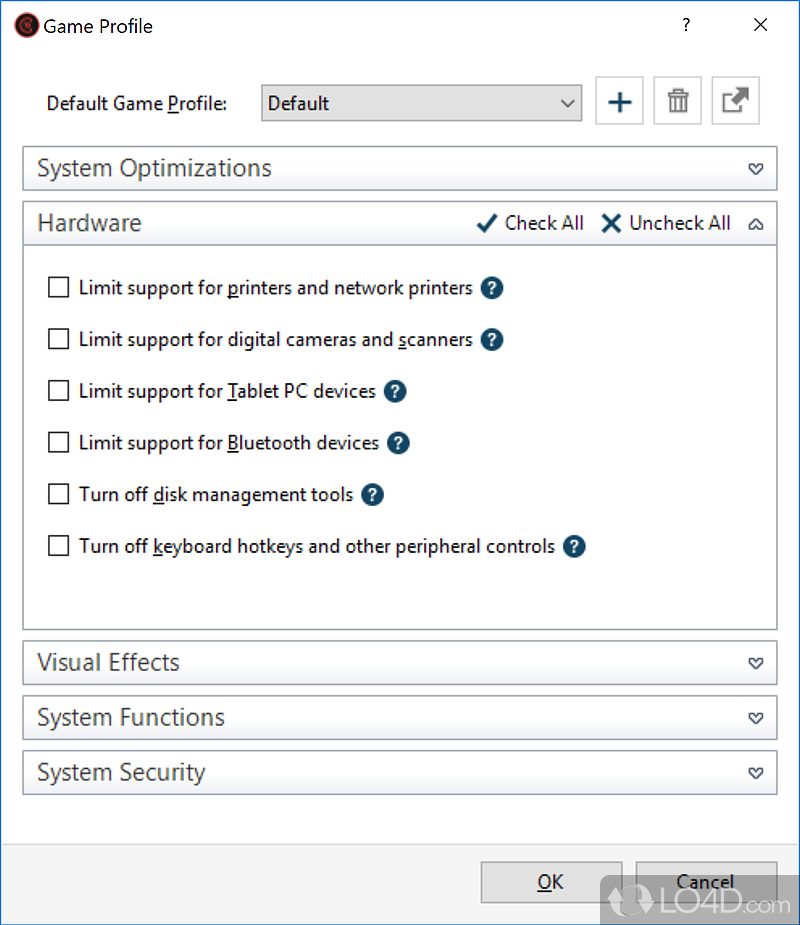Expand the System Optimizations section

pos(756,168)
